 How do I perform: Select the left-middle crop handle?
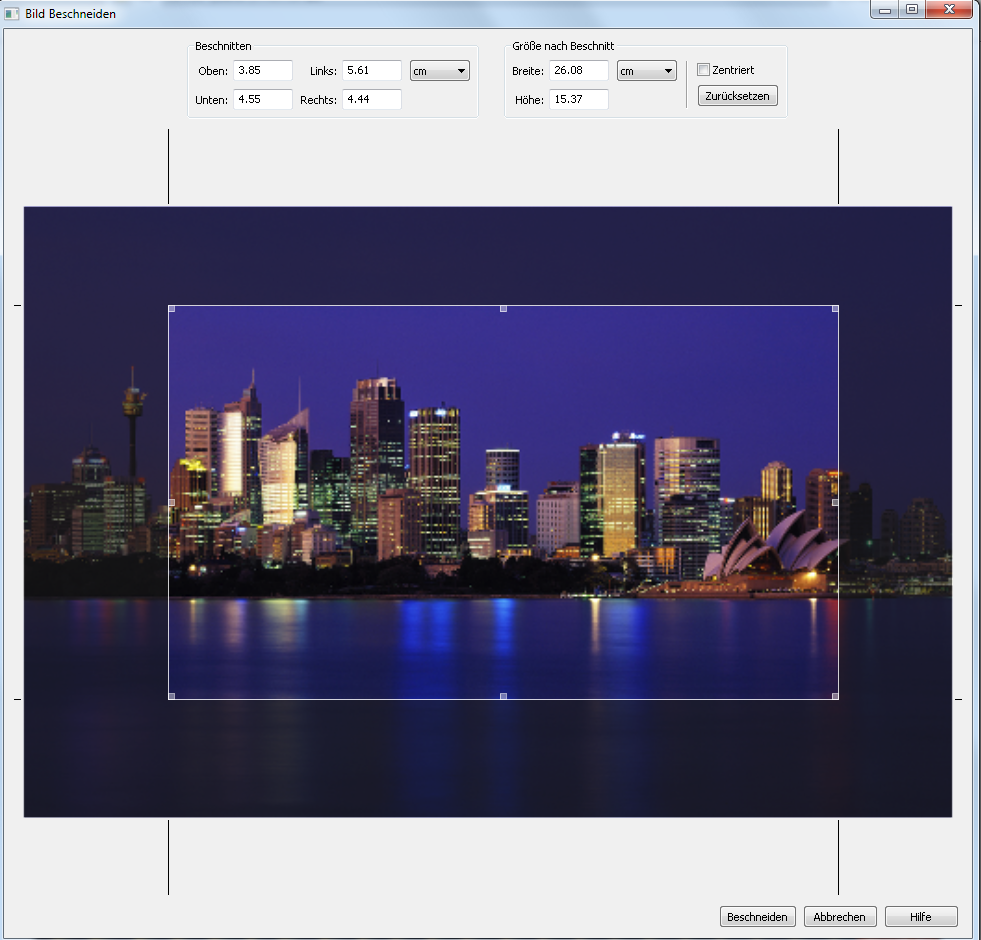[x=172, y=503]
